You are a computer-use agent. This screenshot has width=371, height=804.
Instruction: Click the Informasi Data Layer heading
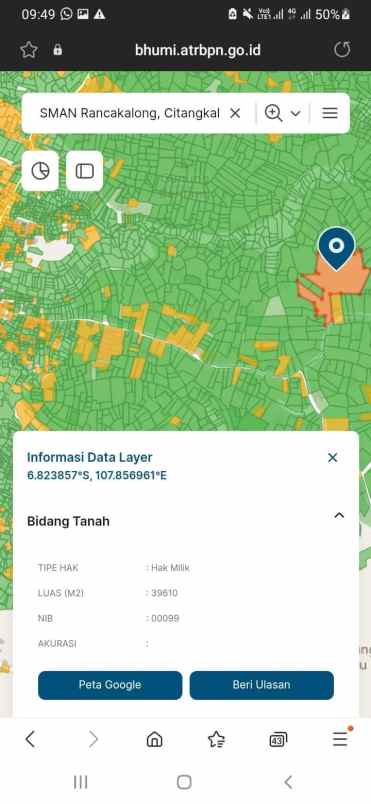(90, 457)
